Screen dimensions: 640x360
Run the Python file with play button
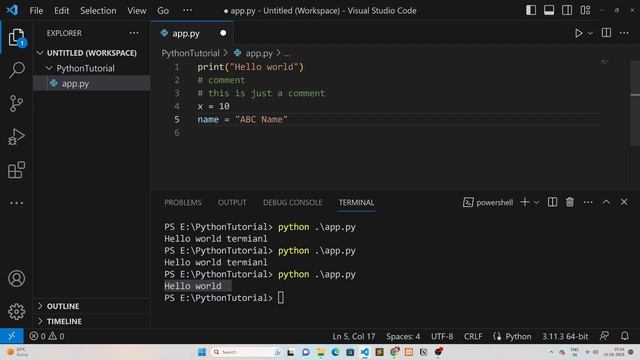pyautogui.click(x=578, y=33)
